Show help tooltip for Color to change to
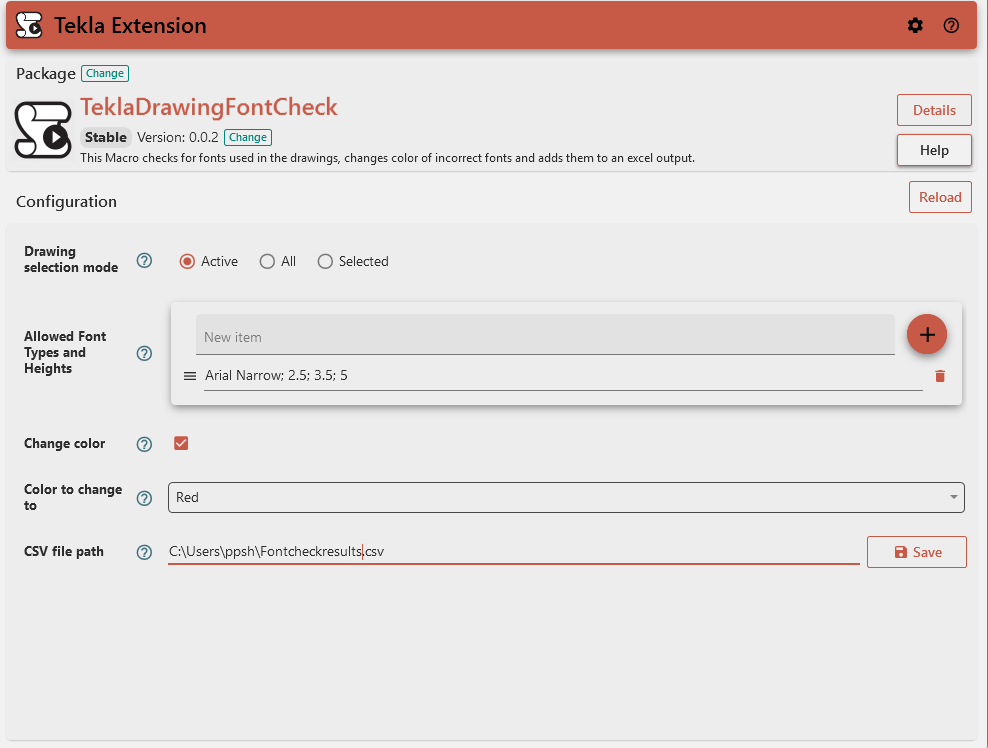988x748 pixels. pos(144,498)
